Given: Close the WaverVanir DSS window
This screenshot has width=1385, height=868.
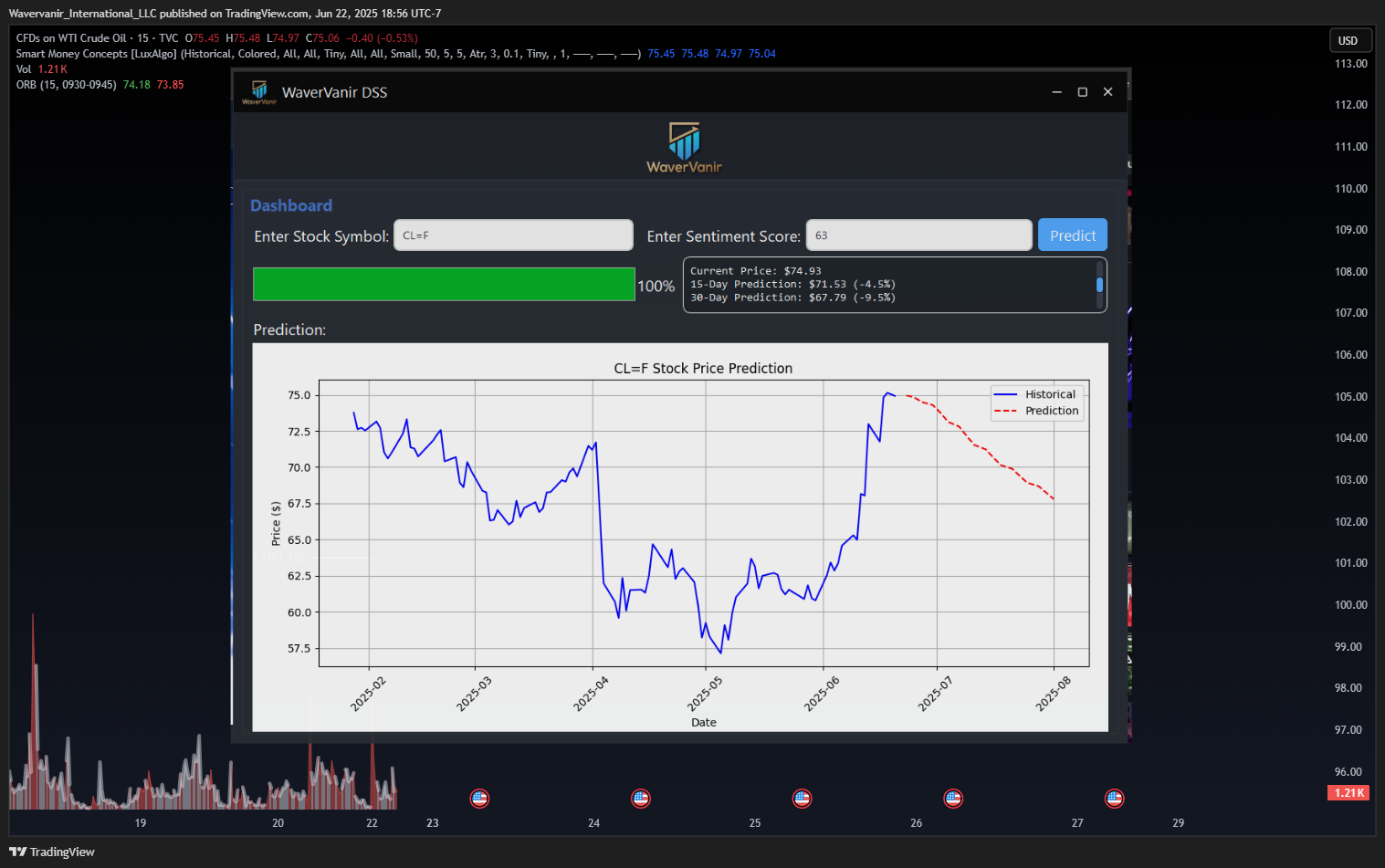Looking at the screenshot, I should (1108, 92).
